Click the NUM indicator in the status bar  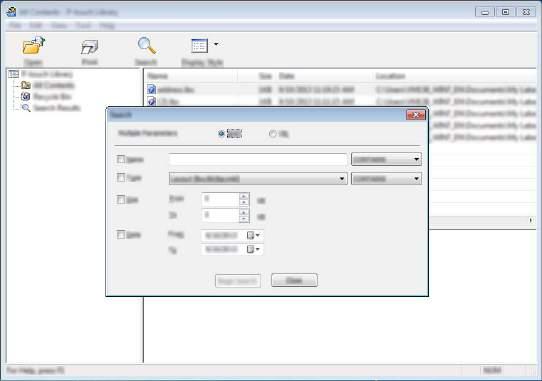click(492, 371)
